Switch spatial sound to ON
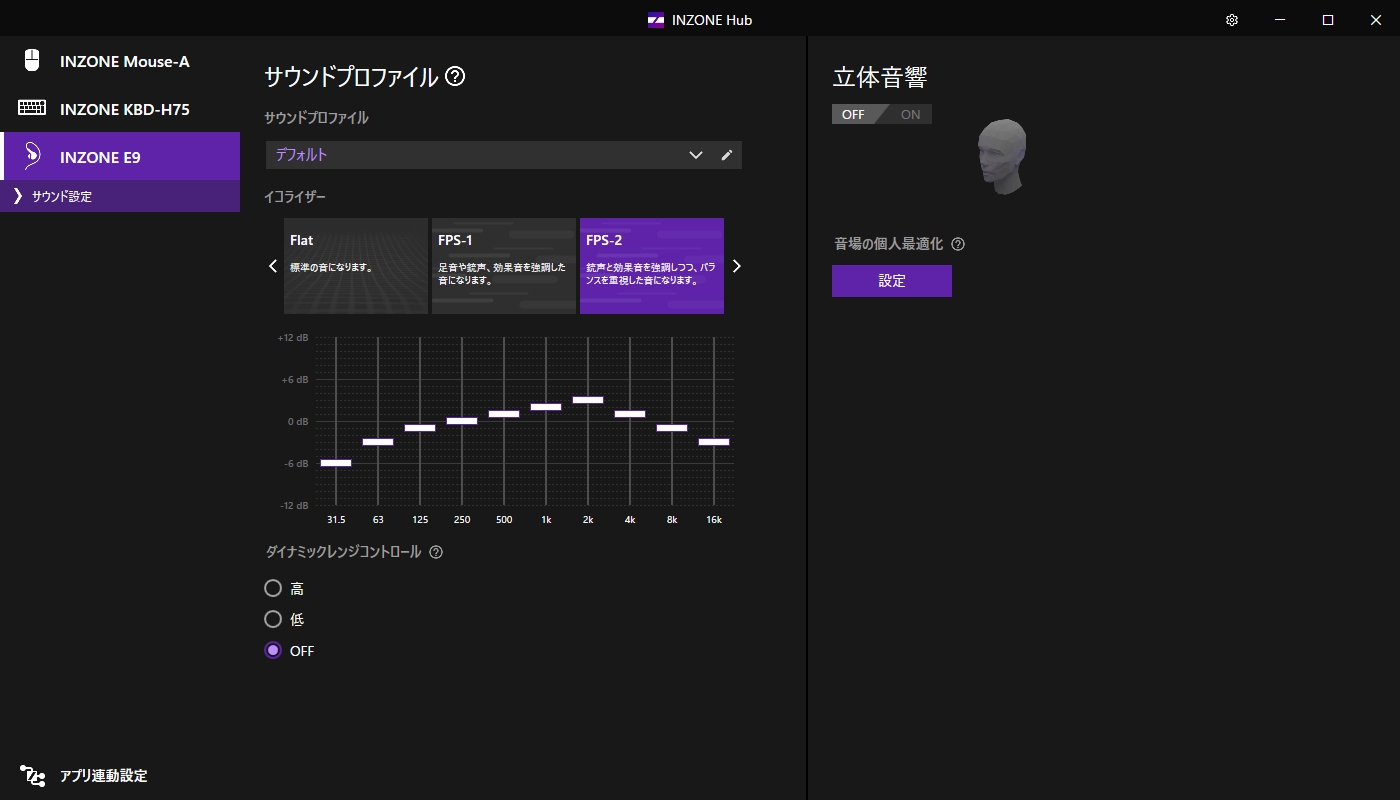This screenshot has height=800, width=1400. tap(909, 114)
